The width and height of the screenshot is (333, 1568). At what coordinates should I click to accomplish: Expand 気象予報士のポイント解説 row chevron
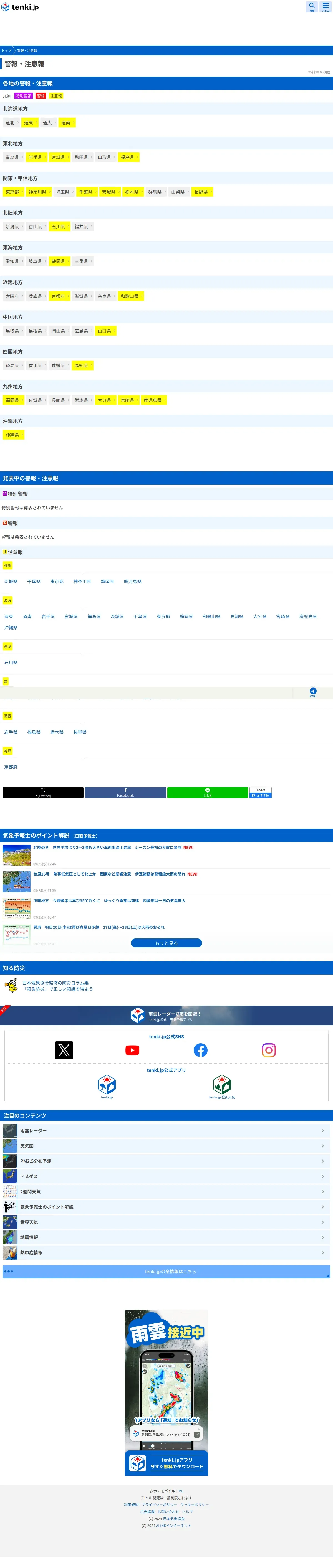click(323, 1206)
